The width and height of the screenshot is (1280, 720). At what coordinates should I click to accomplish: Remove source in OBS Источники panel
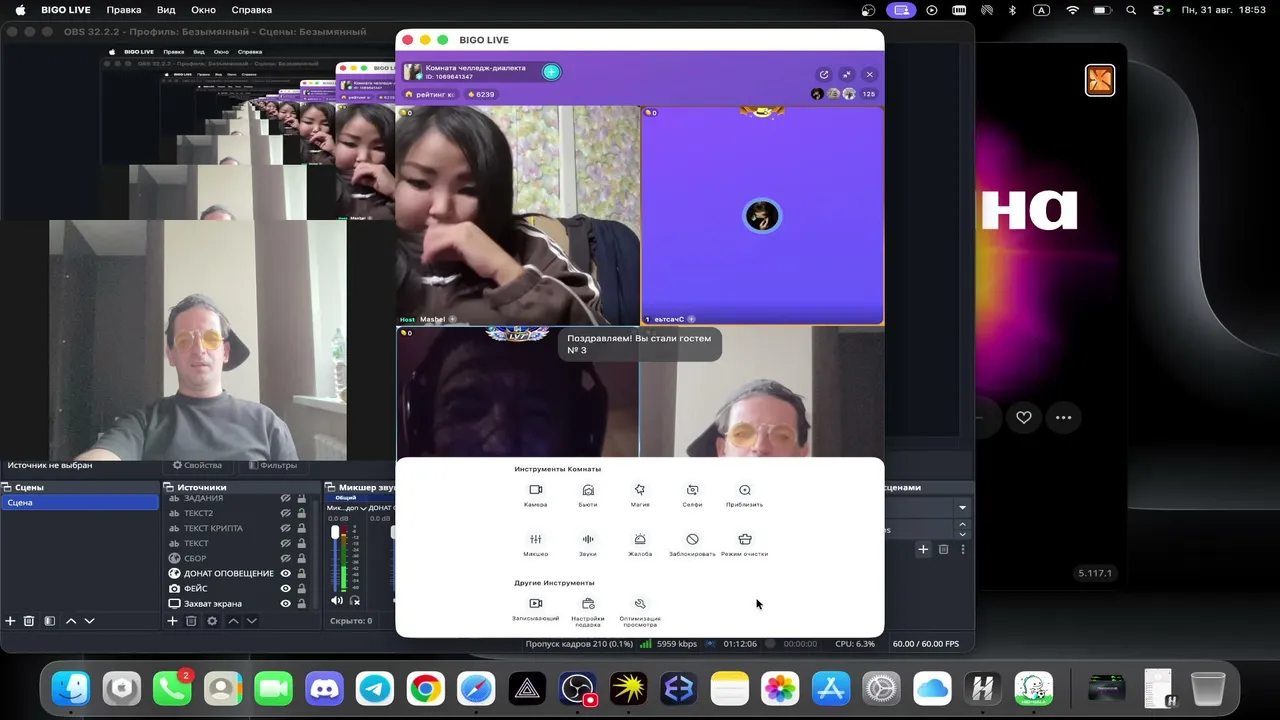click(191, 621)
